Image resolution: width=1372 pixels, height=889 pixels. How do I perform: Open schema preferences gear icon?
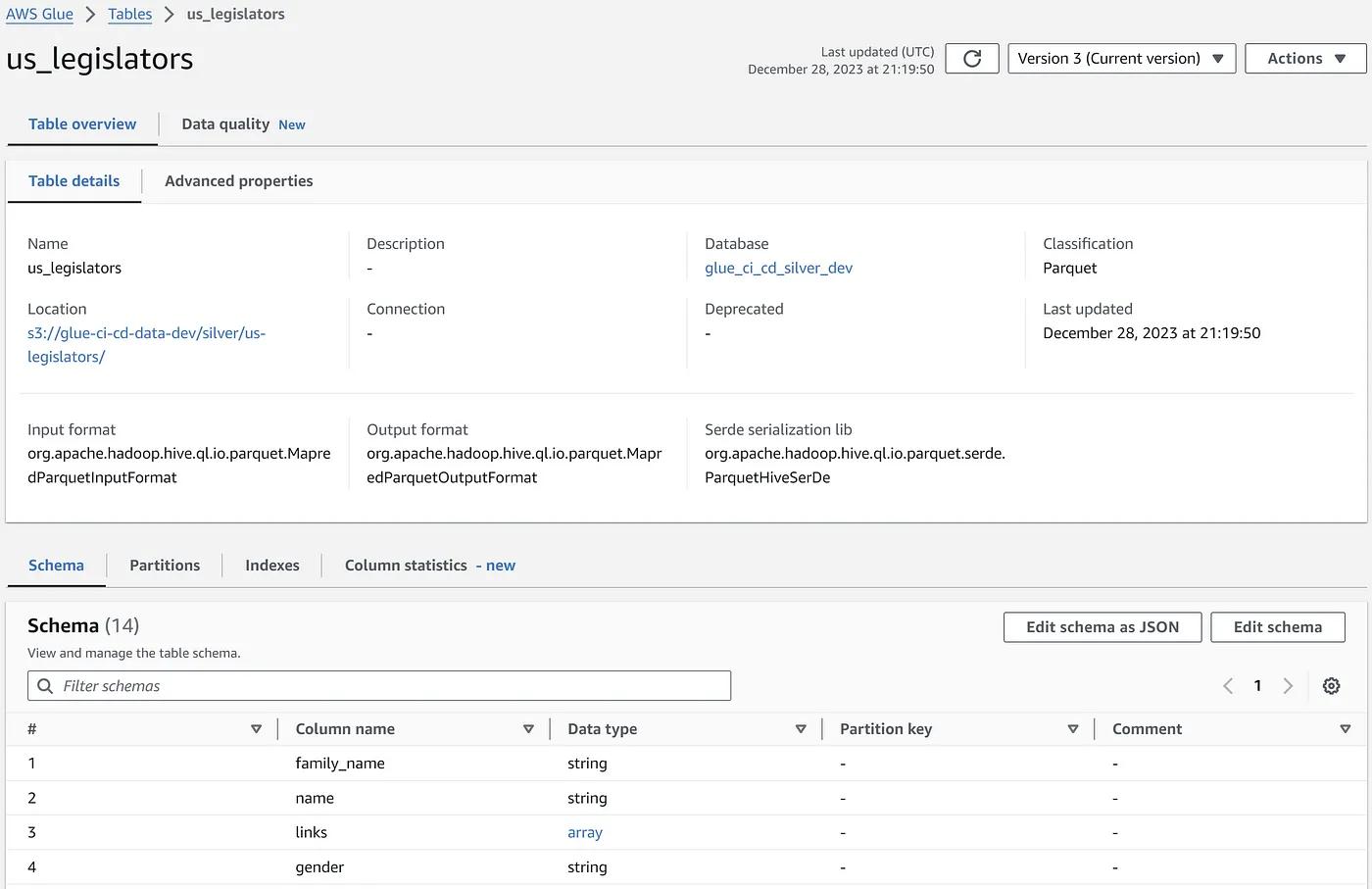pyautogui.click(x=1331, y=686)
